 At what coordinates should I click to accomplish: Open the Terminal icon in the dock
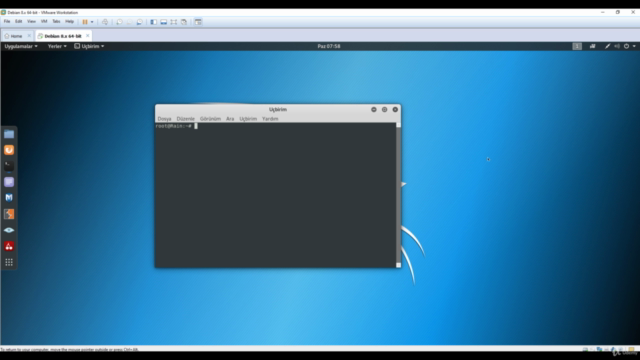click(x=9, y=166)
